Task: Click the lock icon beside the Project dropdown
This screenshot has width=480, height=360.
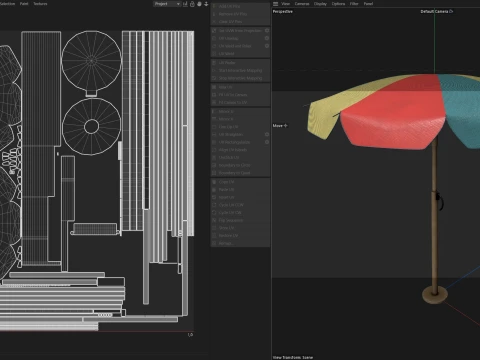Action: coord(192,4)
